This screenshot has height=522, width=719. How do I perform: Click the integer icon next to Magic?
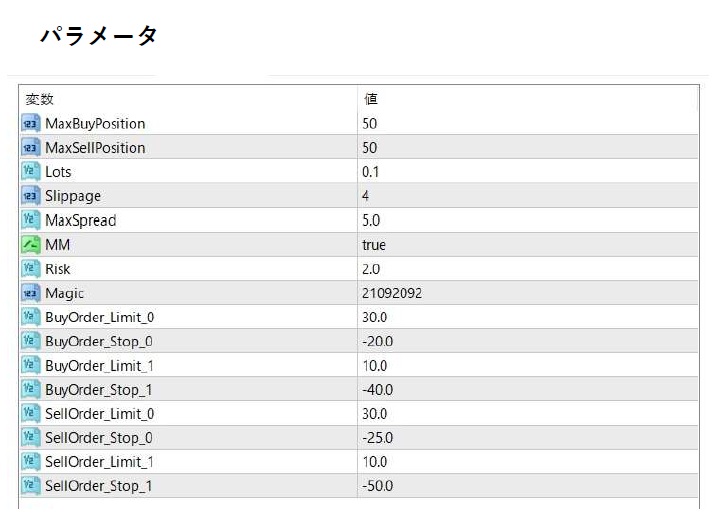coord(30,293)
